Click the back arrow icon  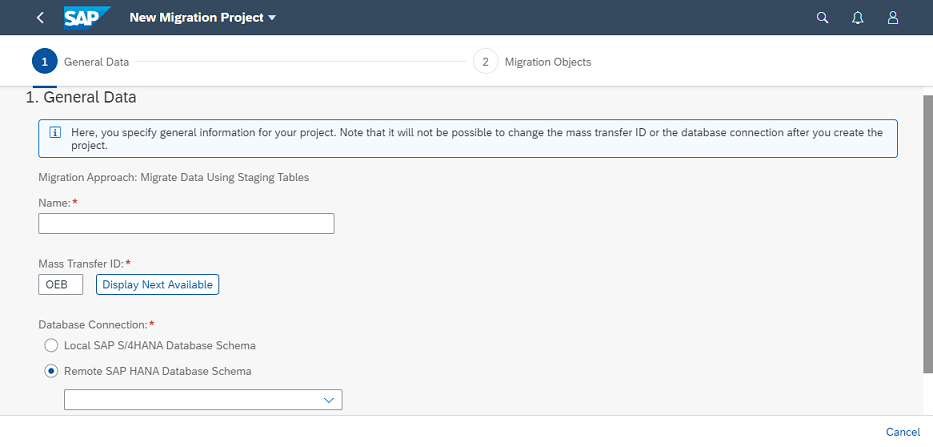pos(40,18)
